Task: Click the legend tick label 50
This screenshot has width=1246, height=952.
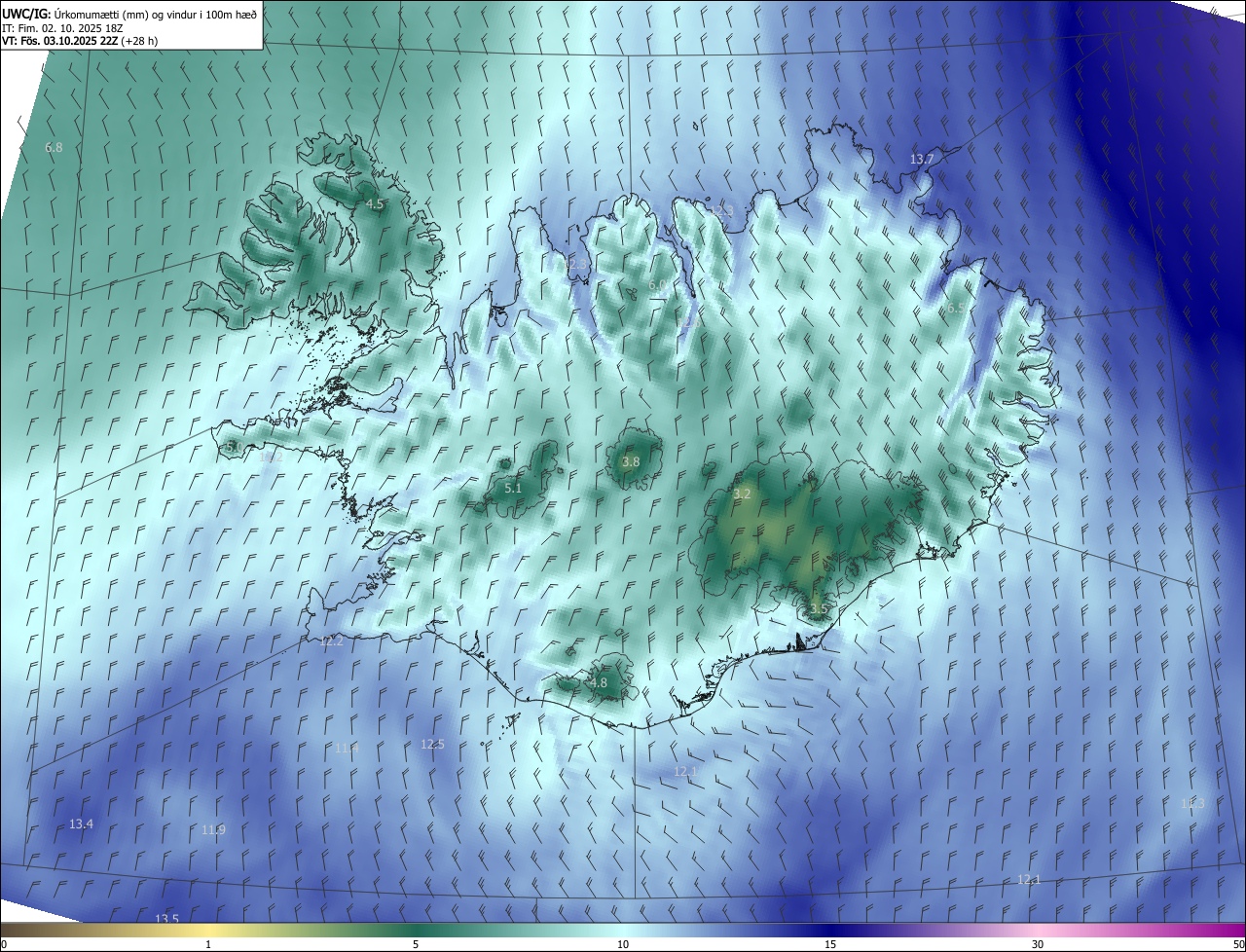Action: (x=1238, y=944)
